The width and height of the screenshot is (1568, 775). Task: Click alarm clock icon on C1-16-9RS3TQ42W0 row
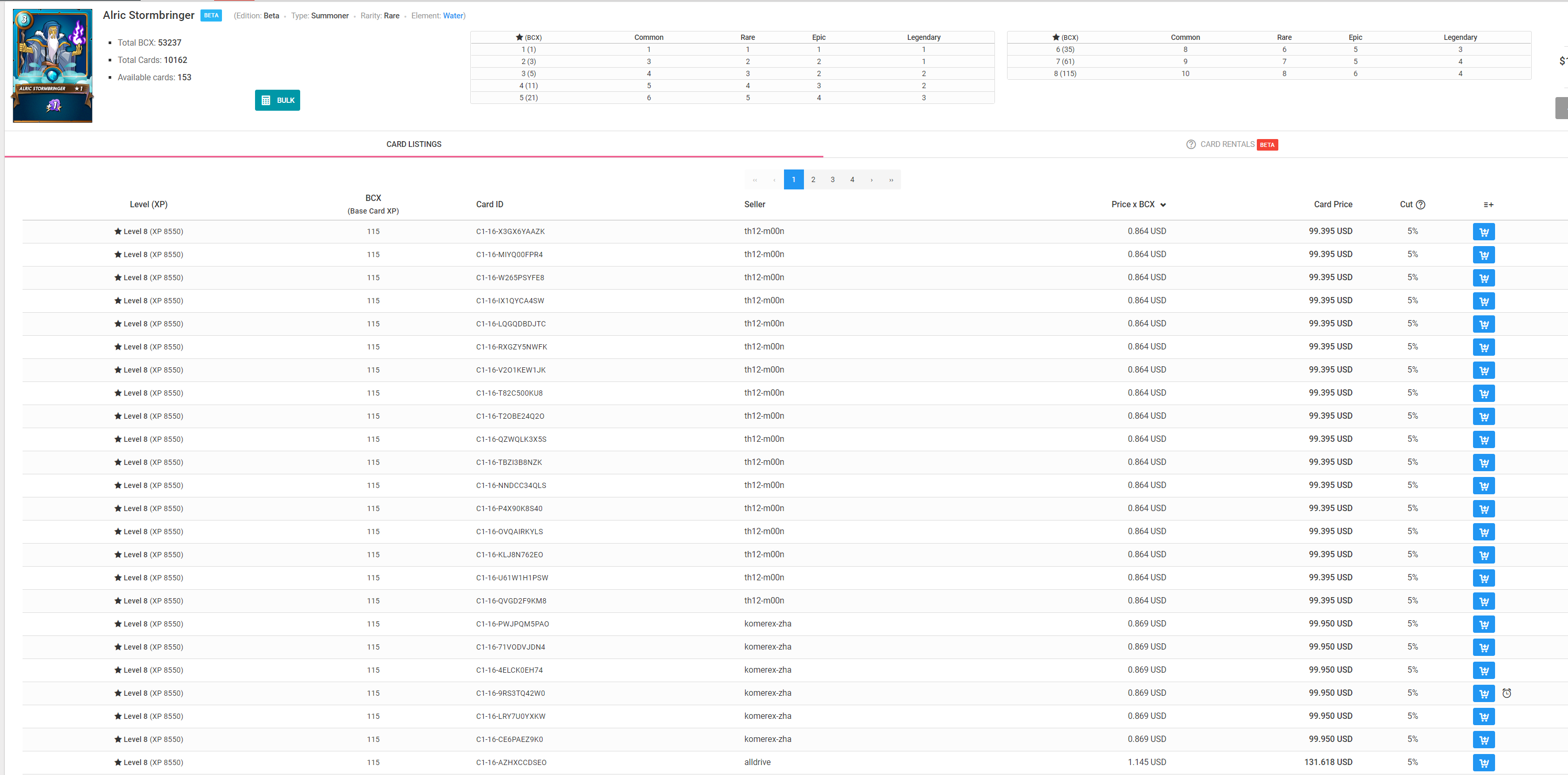[x=1507, y=694]
